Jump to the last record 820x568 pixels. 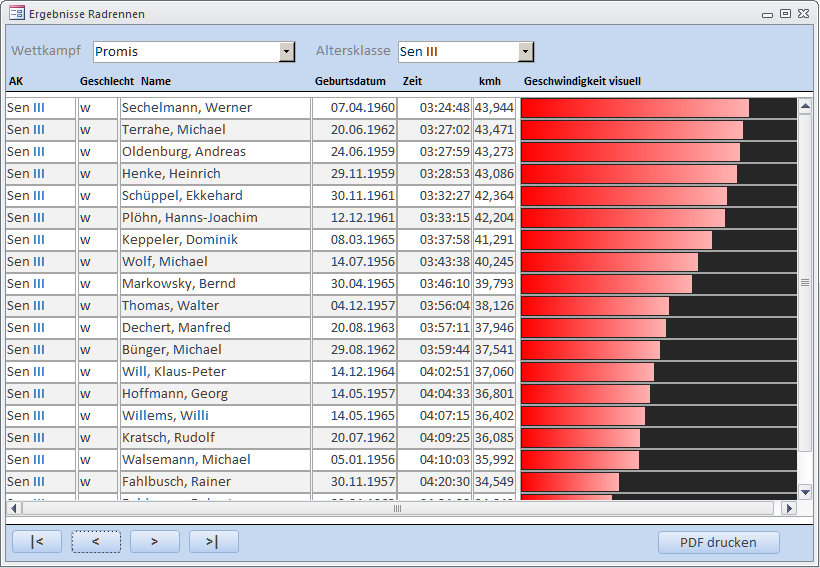[213, 542]
